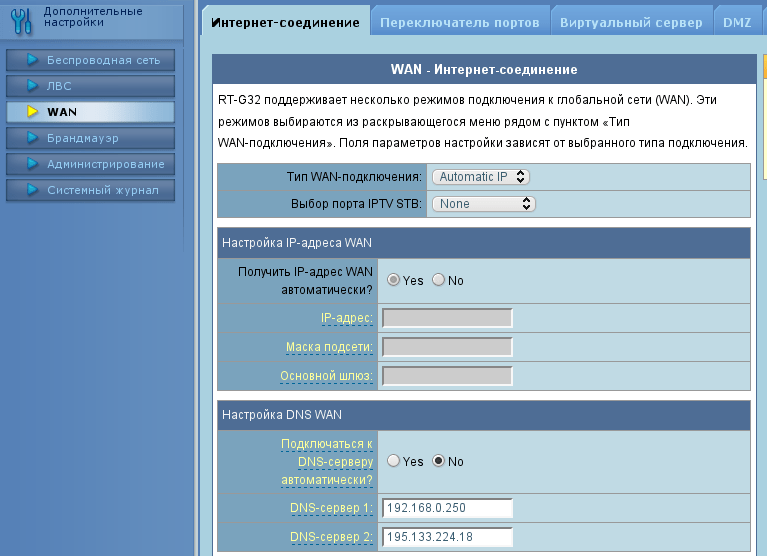This screenshot has height=556, width=767.
Task: Switch to the Интернет-соединение tab
Action: pyautogui.click(x=286, y=22)
